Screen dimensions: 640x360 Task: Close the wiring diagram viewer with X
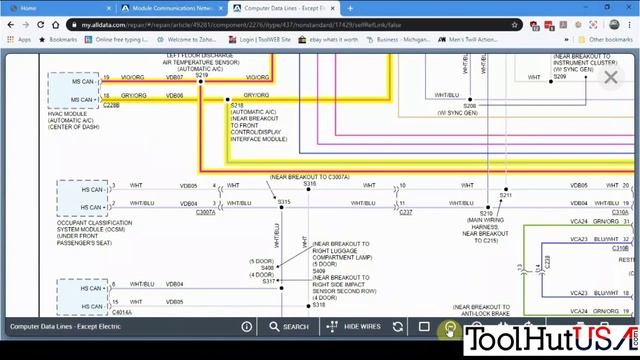611,77
